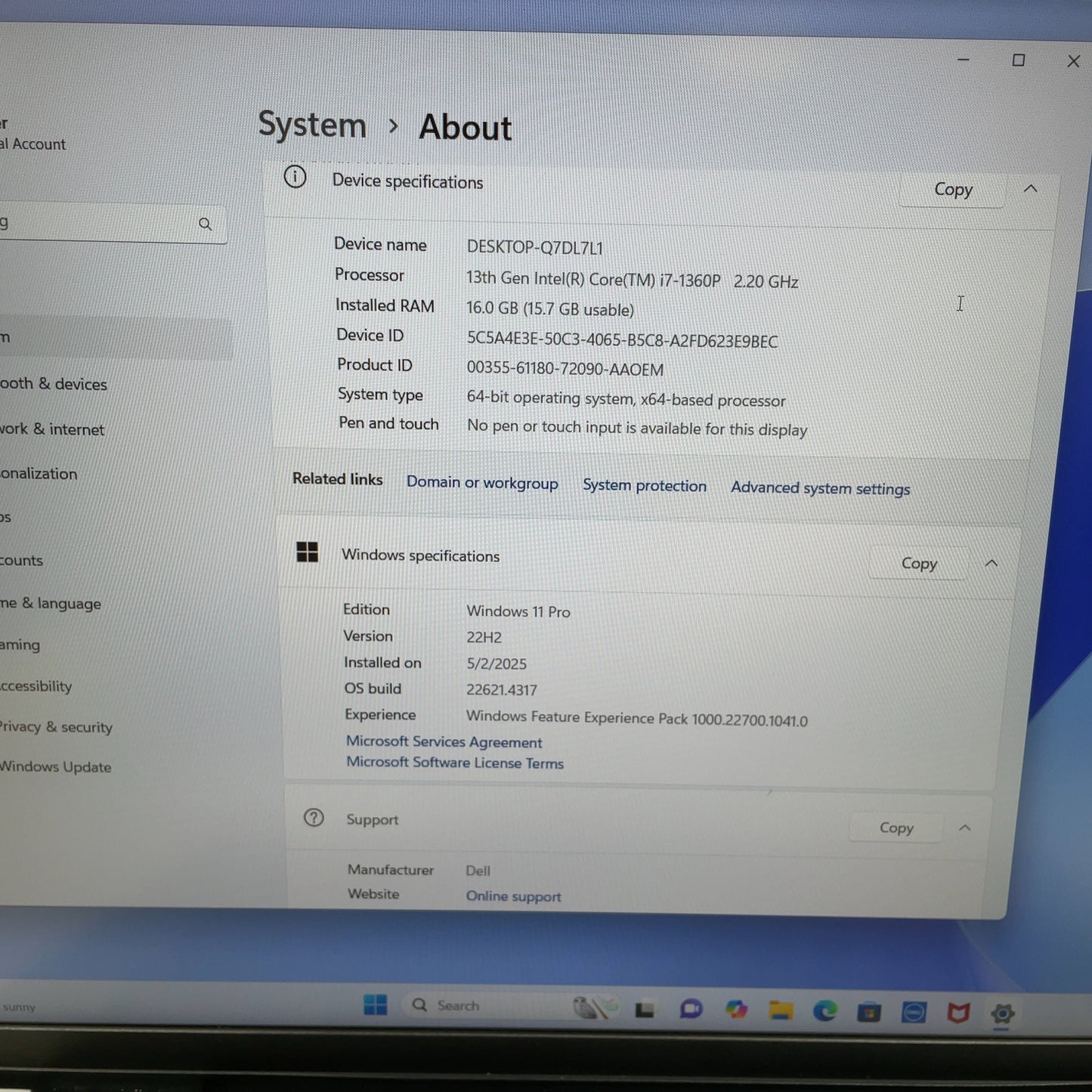
Task: Click Windows Feature Experience Pack value
Action: [x=637, y=718]
